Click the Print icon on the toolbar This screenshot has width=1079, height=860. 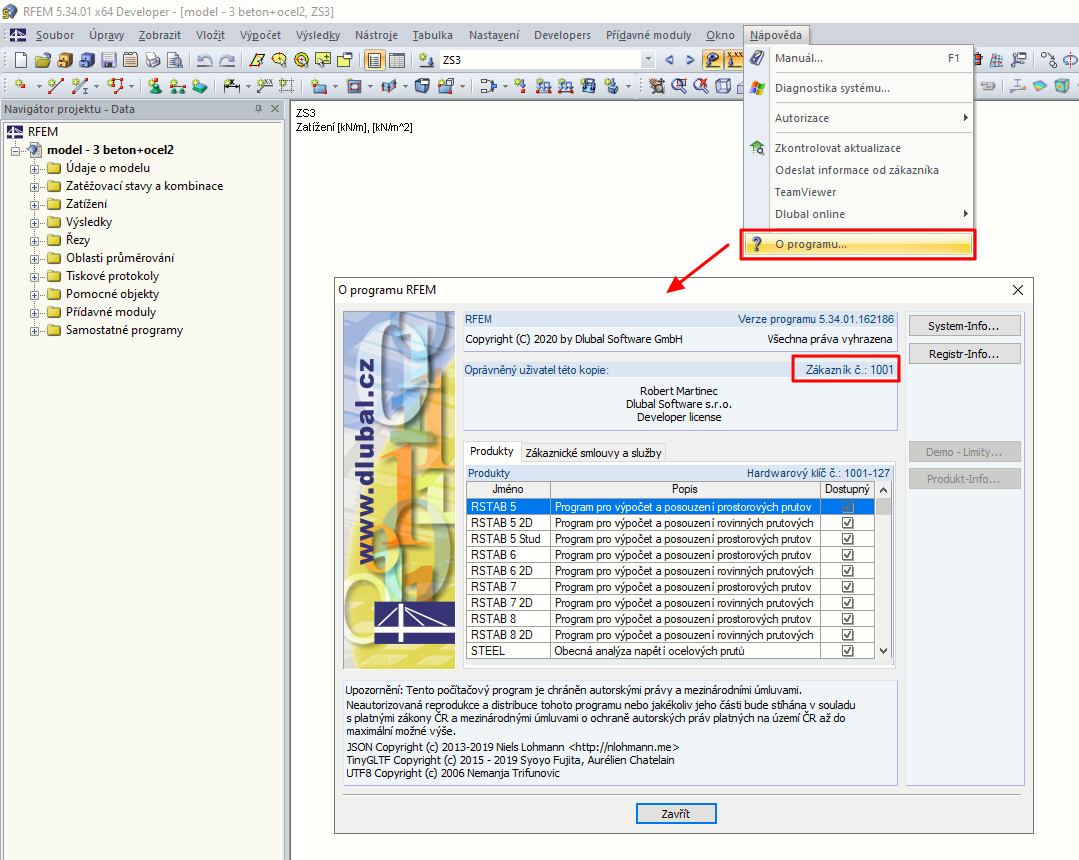point(151,60)
